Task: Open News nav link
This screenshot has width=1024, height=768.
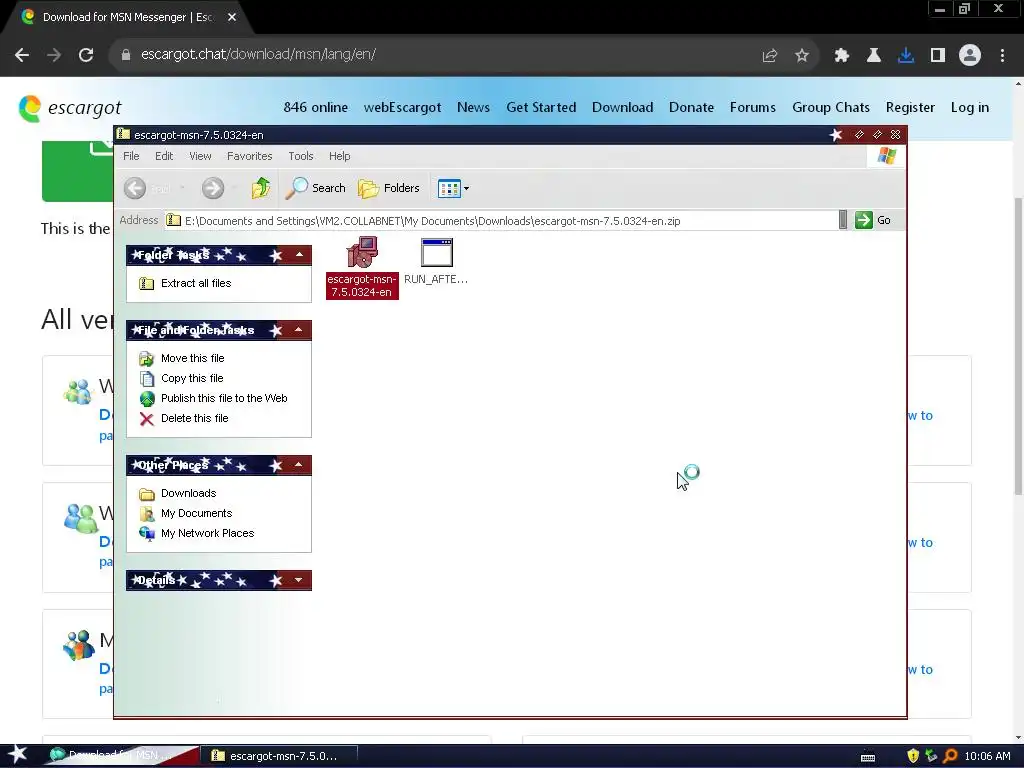Action: pos(473,108)
